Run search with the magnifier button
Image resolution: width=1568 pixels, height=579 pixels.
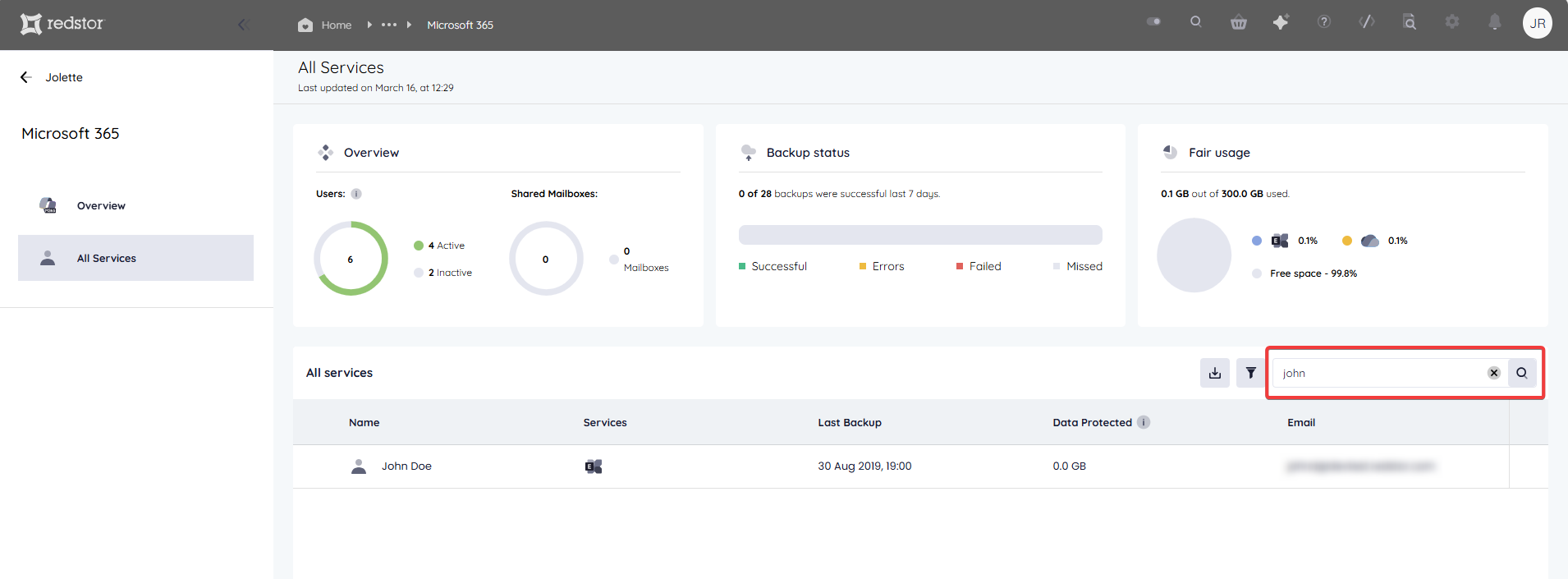point(1522,373)
